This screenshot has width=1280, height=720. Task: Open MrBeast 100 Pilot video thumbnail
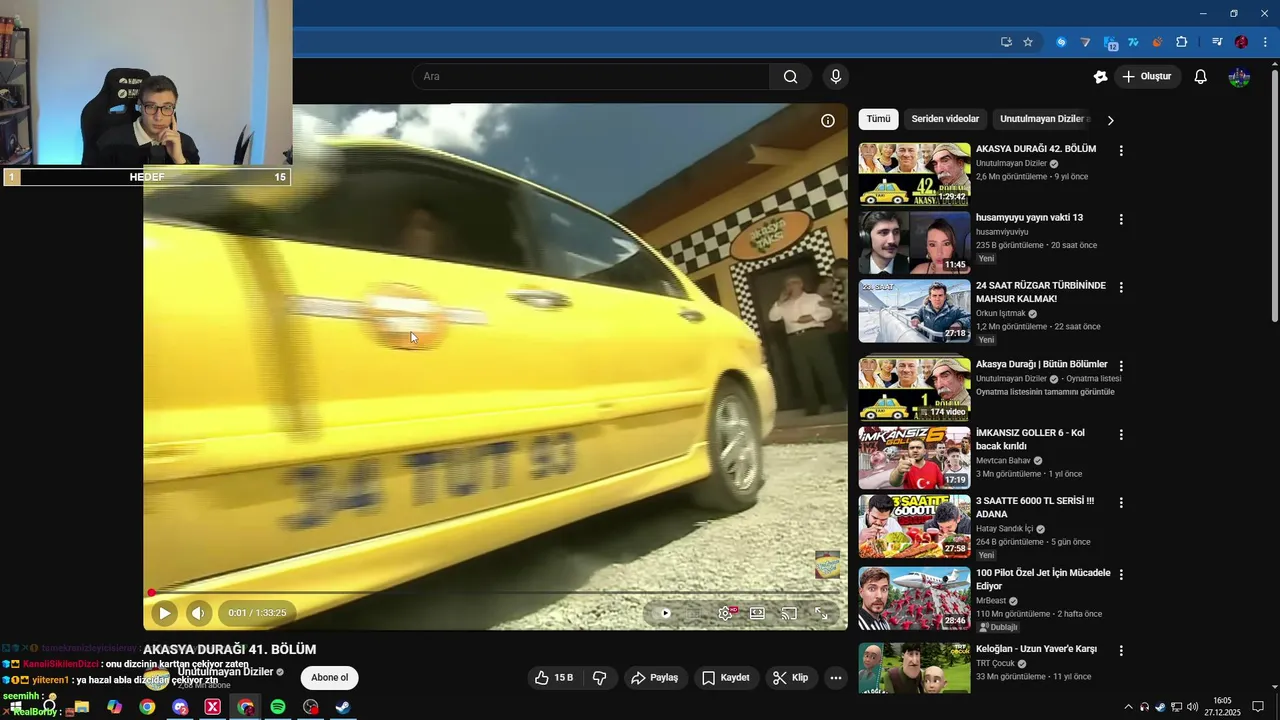click(914, 598)
